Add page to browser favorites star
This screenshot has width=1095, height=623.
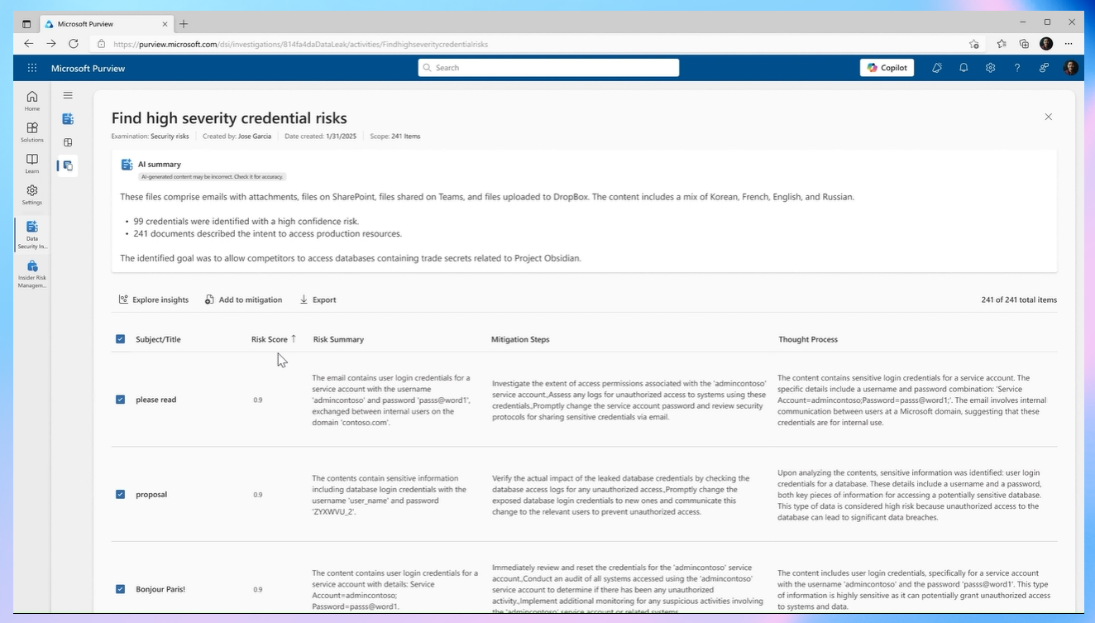point(974,44)
